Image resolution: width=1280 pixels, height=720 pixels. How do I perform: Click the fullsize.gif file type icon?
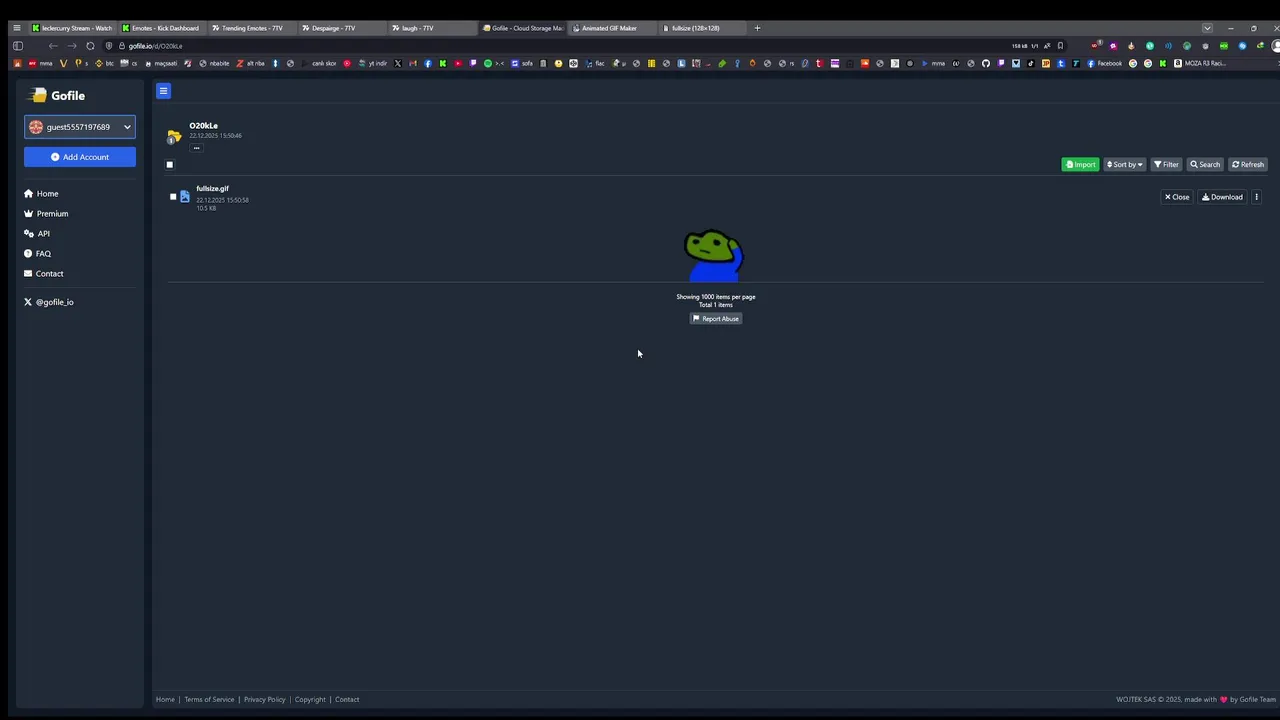(185, 197)
